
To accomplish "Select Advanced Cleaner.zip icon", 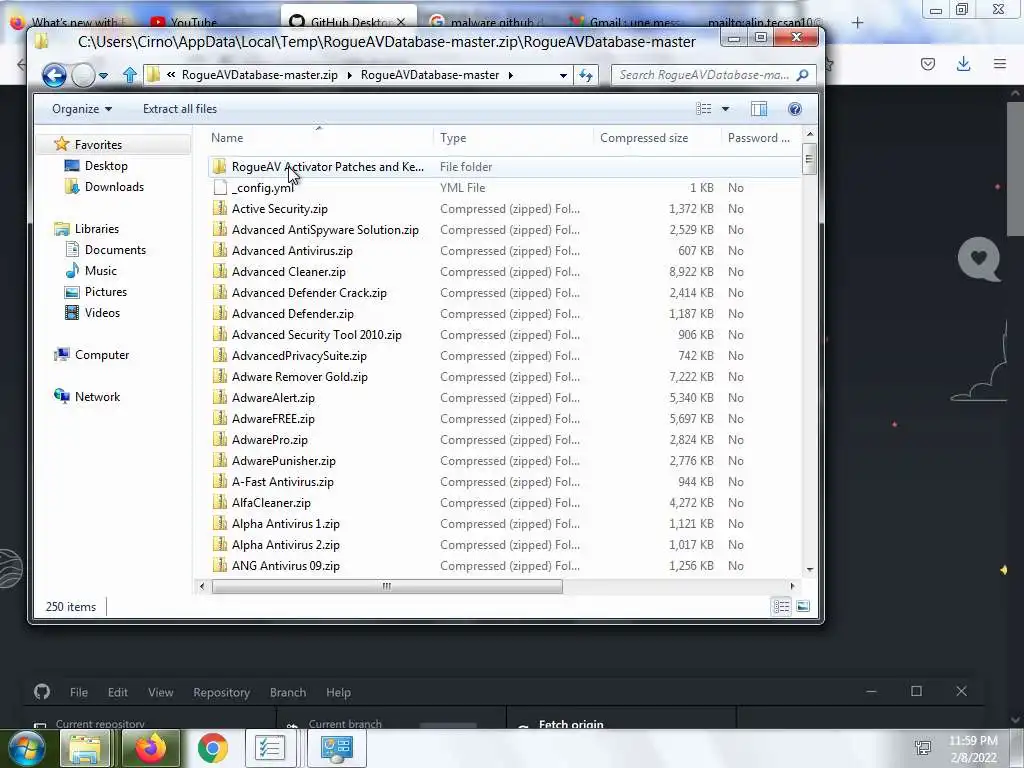I will [220, 272].
